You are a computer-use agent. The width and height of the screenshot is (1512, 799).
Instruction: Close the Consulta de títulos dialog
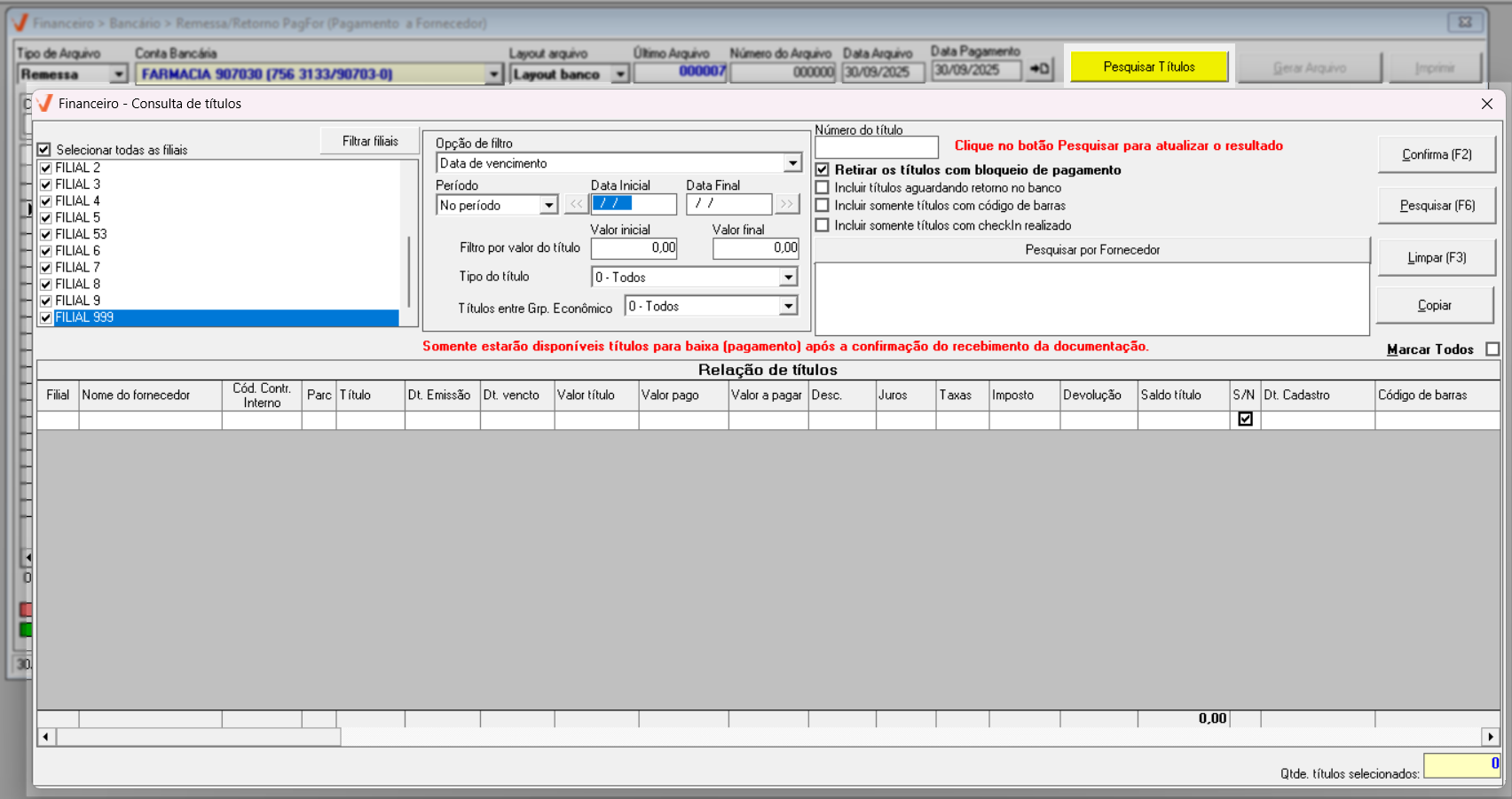pos(1487,104)
